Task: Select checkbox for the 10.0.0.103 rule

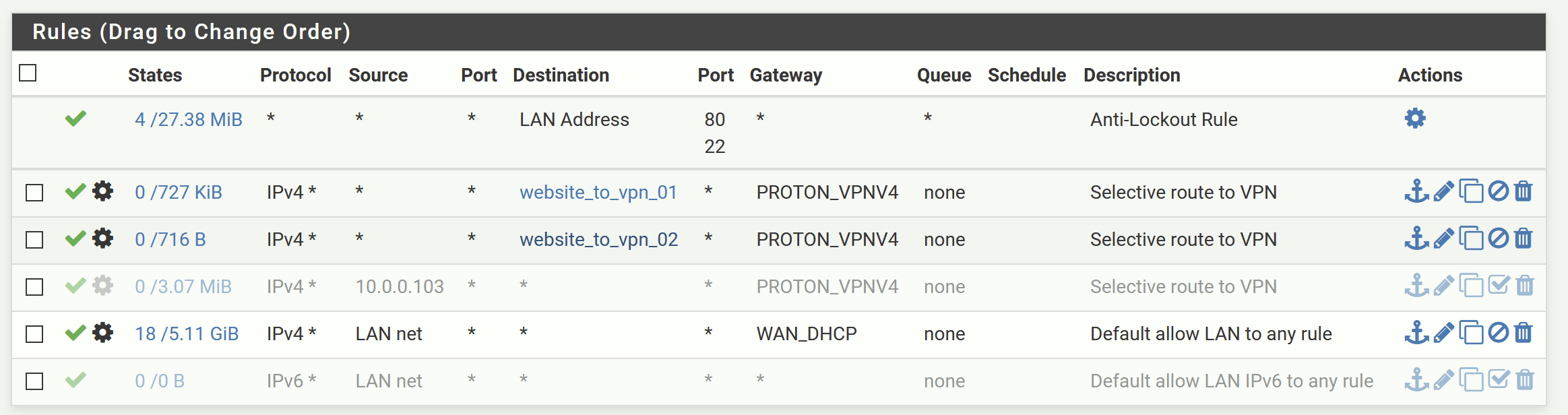Action: pyautogui.click(x=34, y=287)
